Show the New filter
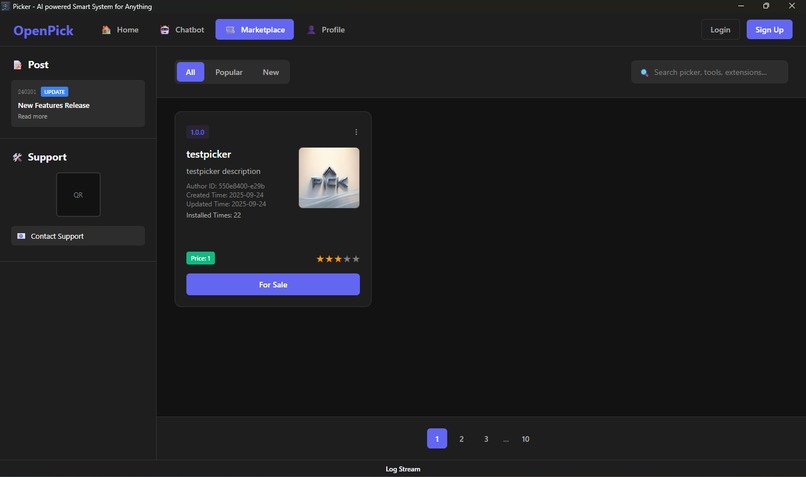 coord(271,72)
